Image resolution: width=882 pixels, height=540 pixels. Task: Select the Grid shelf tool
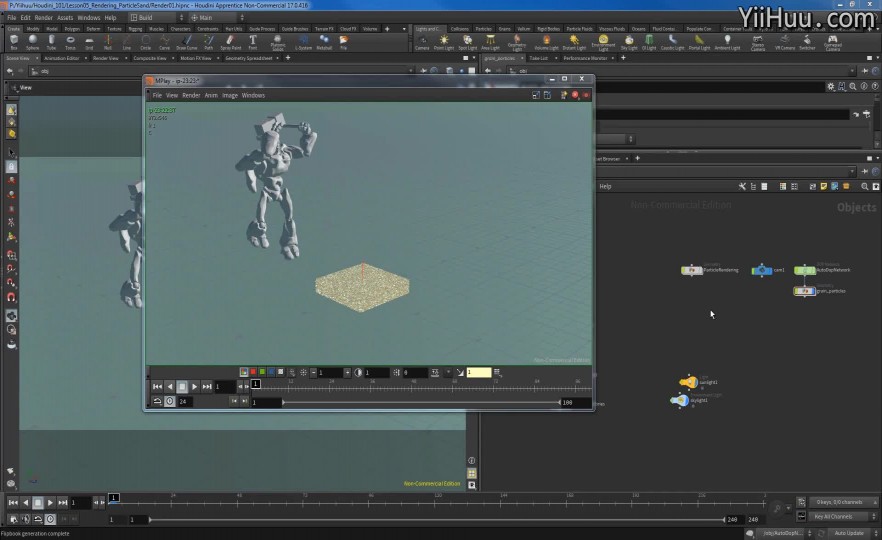89,42
